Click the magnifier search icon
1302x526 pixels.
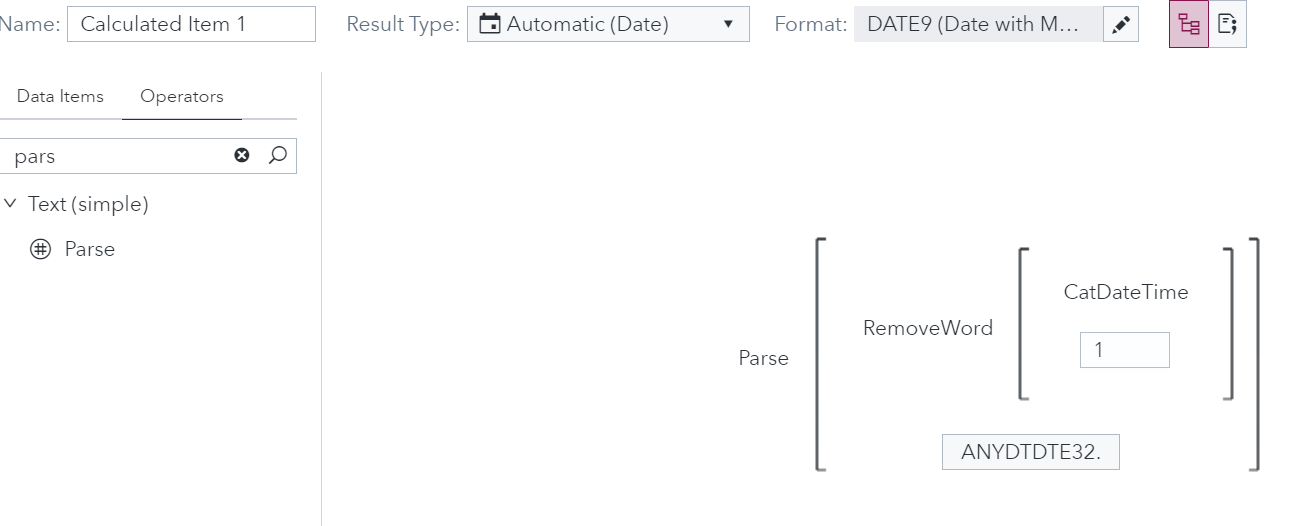(278, 155)
